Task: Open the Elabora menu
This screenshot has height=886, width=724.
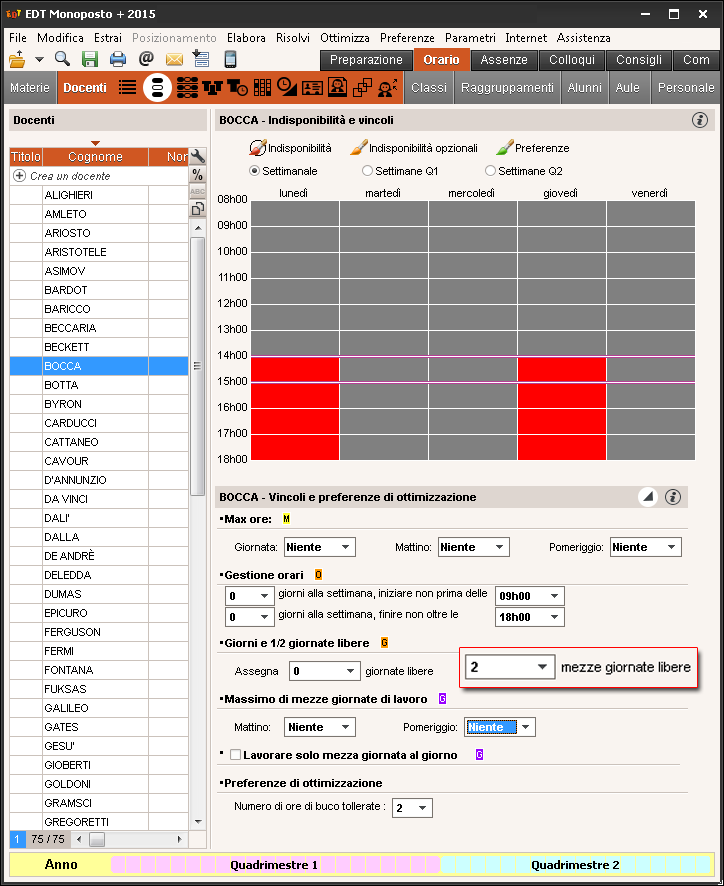Action: point(246,38)
